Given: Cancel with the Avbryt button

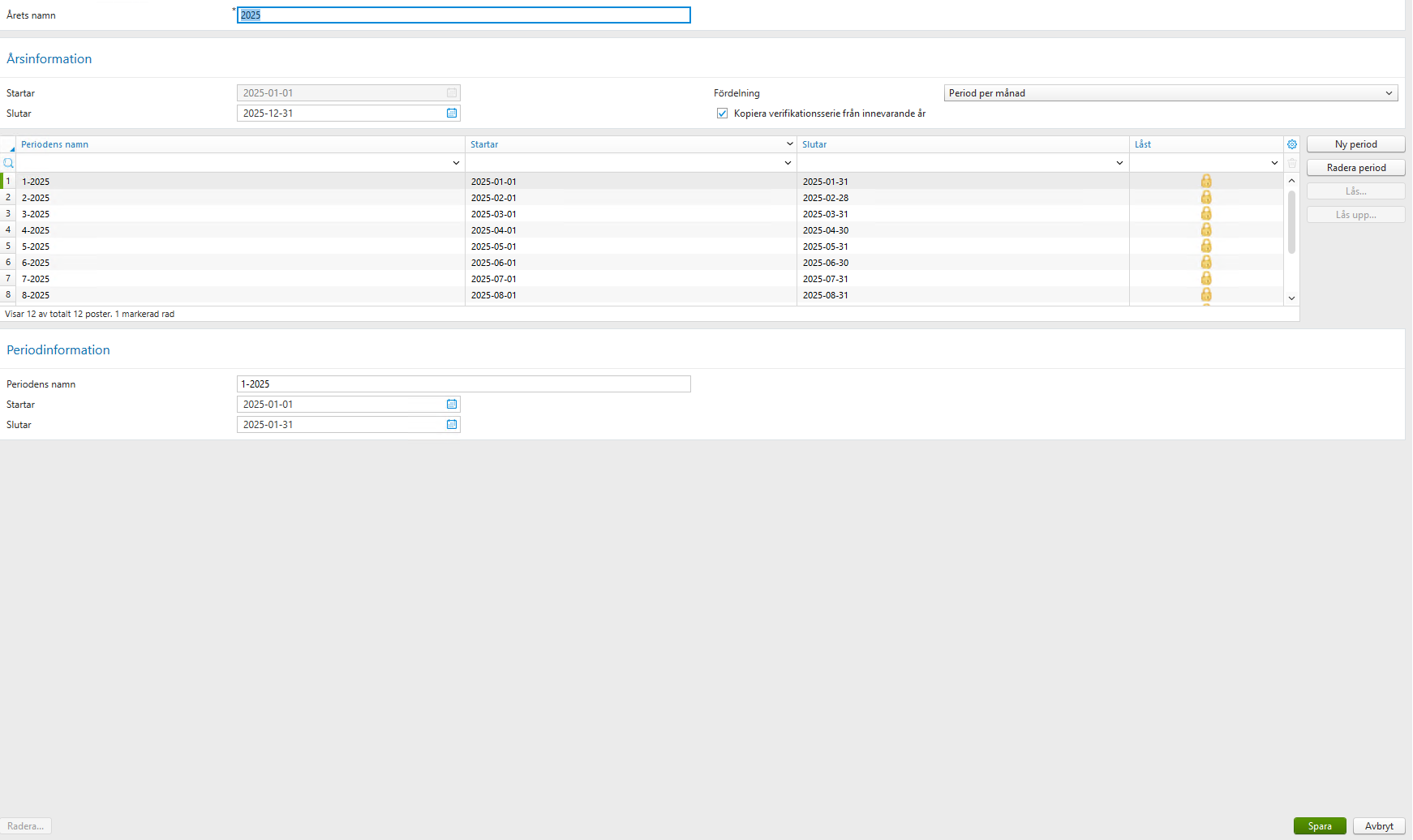Looking at the screenshot, I should coord(1378,825).
